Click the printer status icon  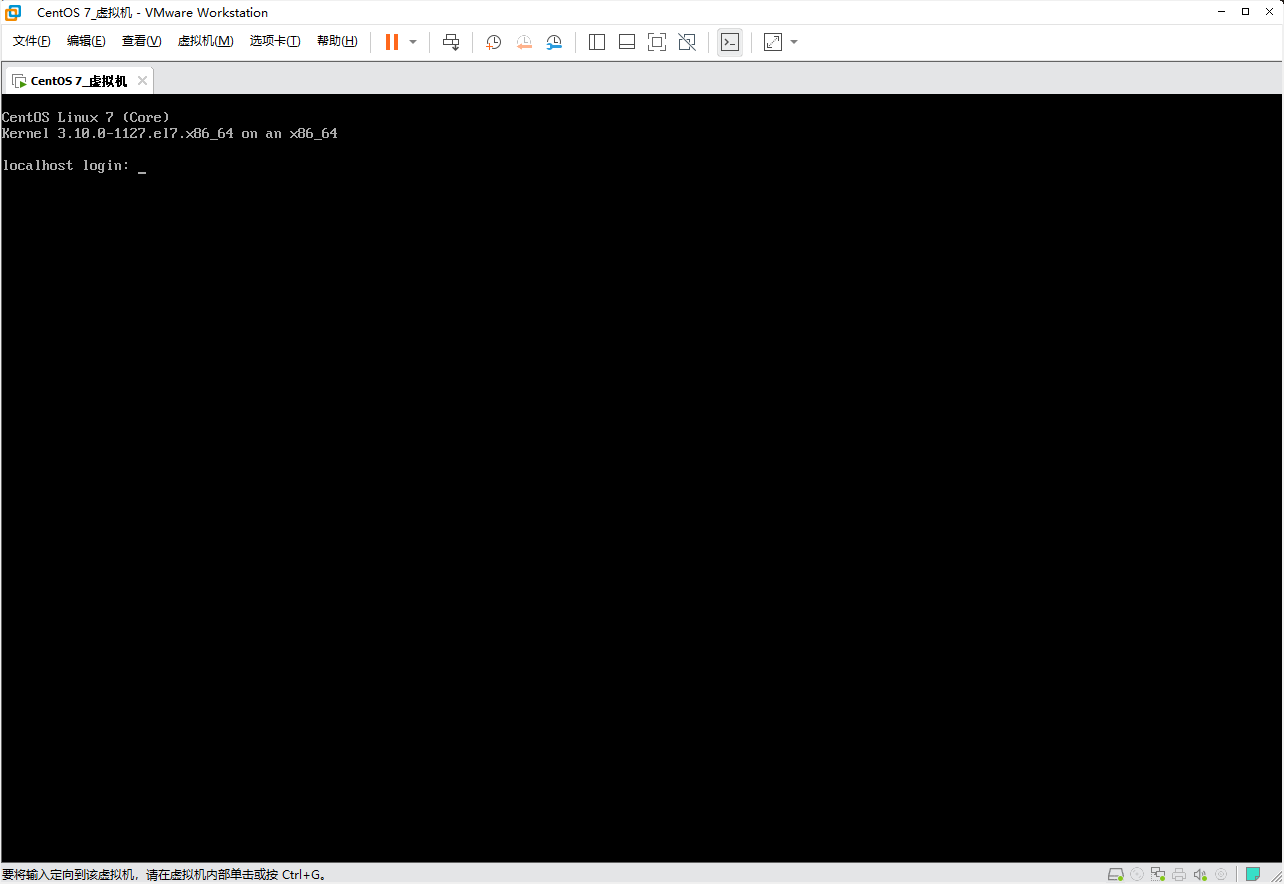(1179, 874)
